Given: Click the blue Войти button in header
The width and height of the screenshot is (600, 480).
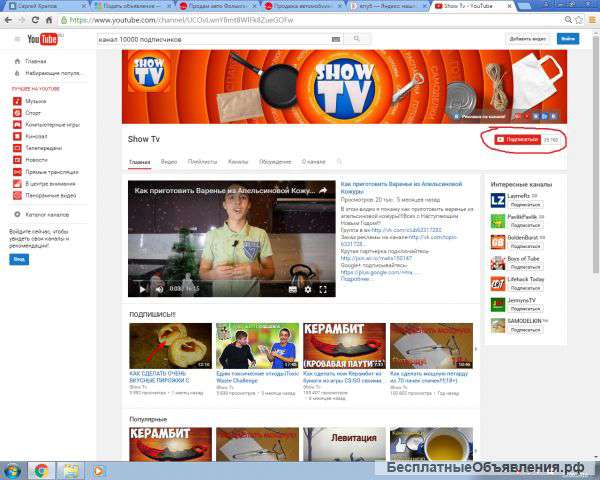Looking at the screenshot, I should pos(568,39).
